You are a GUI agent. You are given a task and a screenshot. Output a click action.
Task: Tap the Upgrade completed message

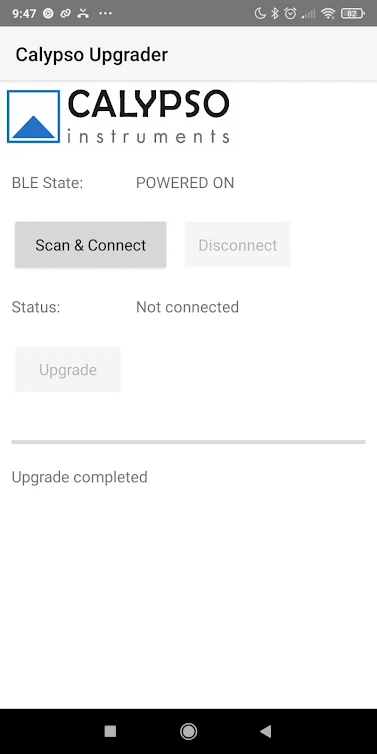click(80, 478)
